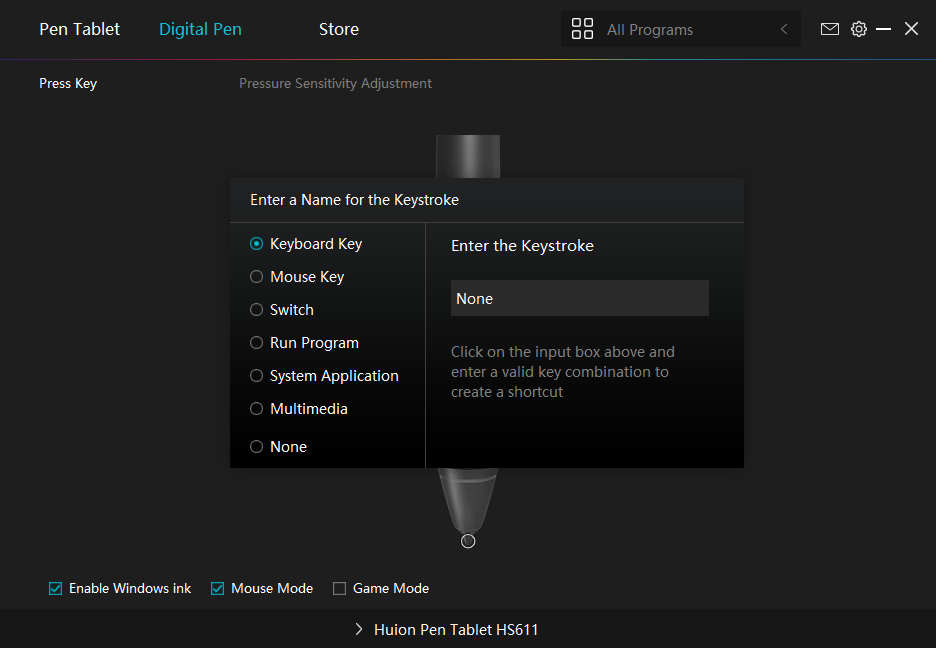Image resolution: width=936 pixels, height=648 pixels.
Task: Switch to the Pen Tablet tab
Action: tap(79, 29)
